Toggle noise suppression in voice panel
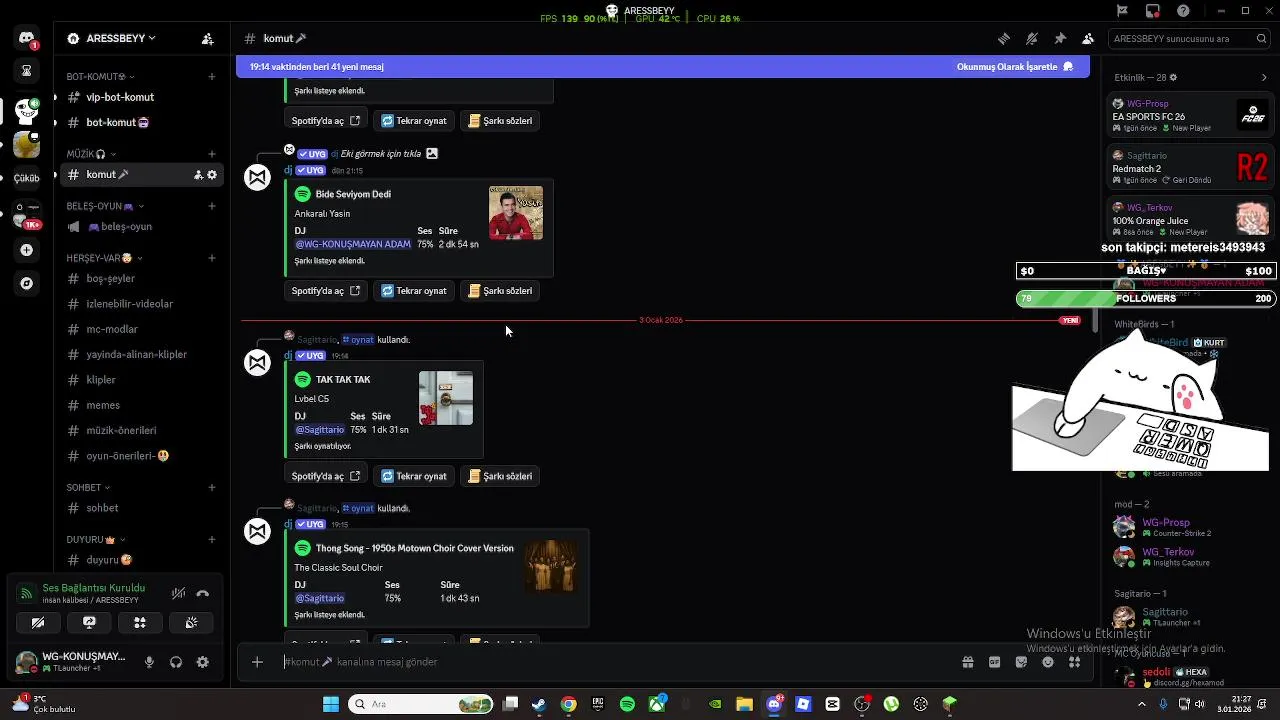The image size is (1280, 720). tap(178, 593)
